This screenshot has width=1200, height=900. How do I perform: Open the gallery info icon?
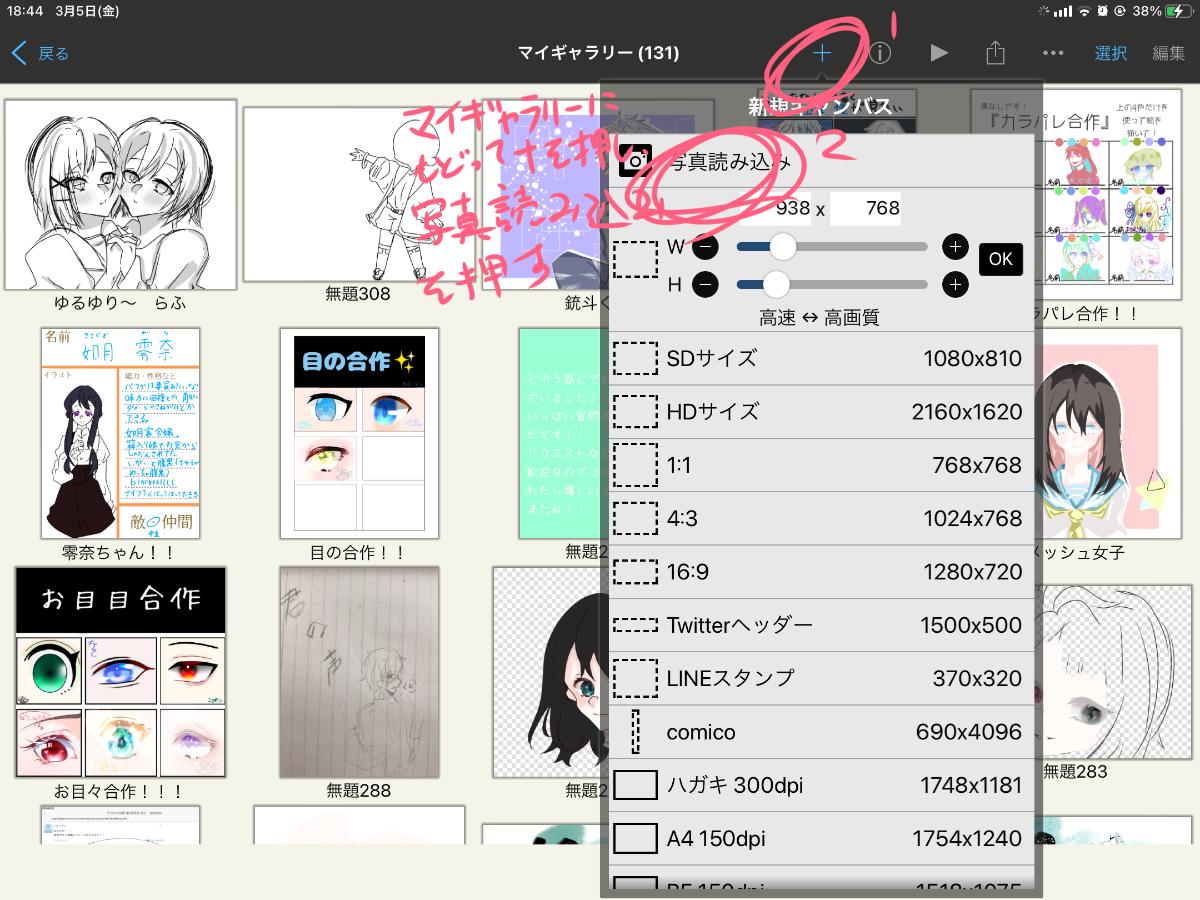tap(879, 53)
